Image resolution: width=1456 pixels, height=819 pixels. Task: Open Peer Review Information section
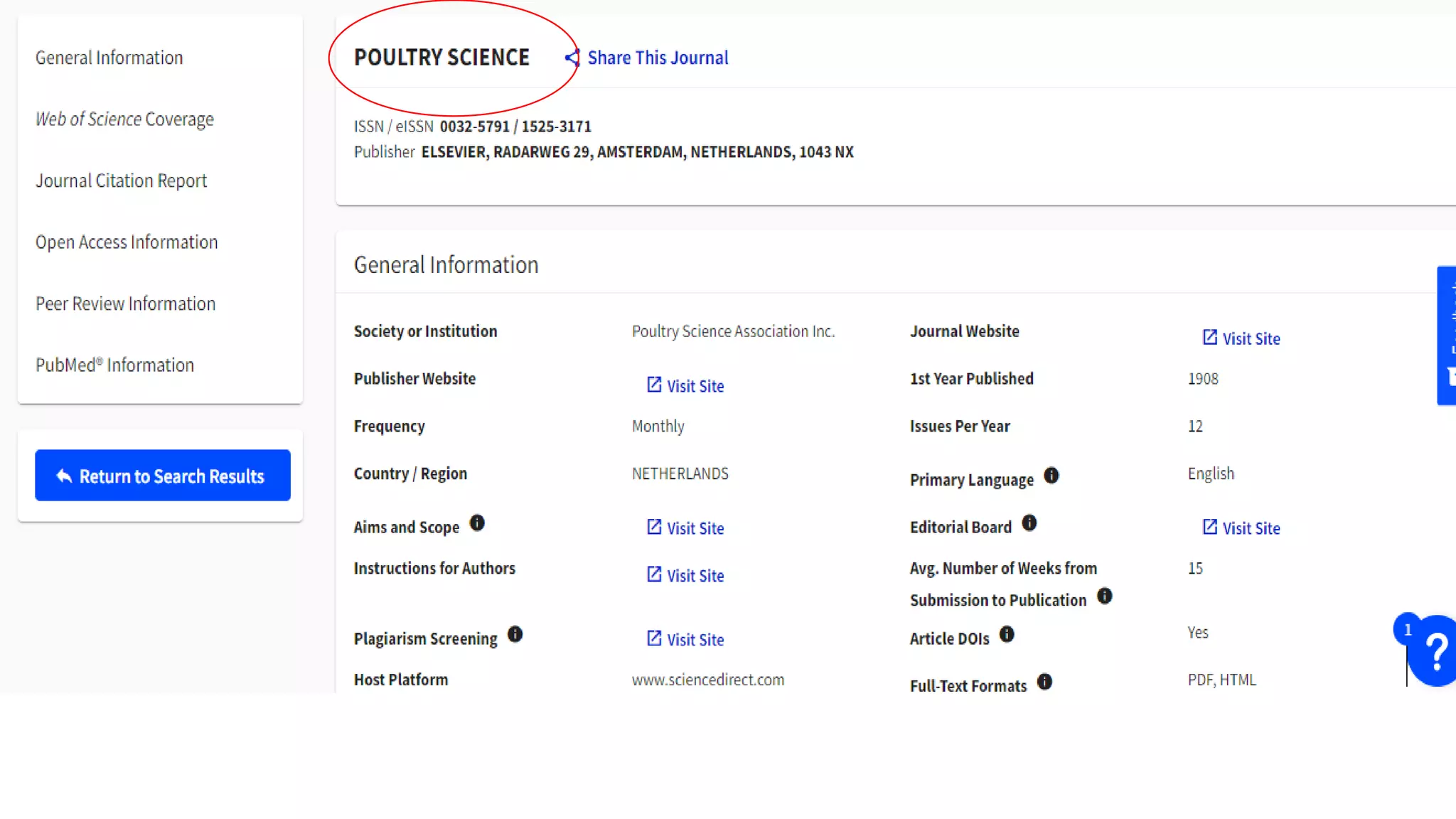pos(126,304)
